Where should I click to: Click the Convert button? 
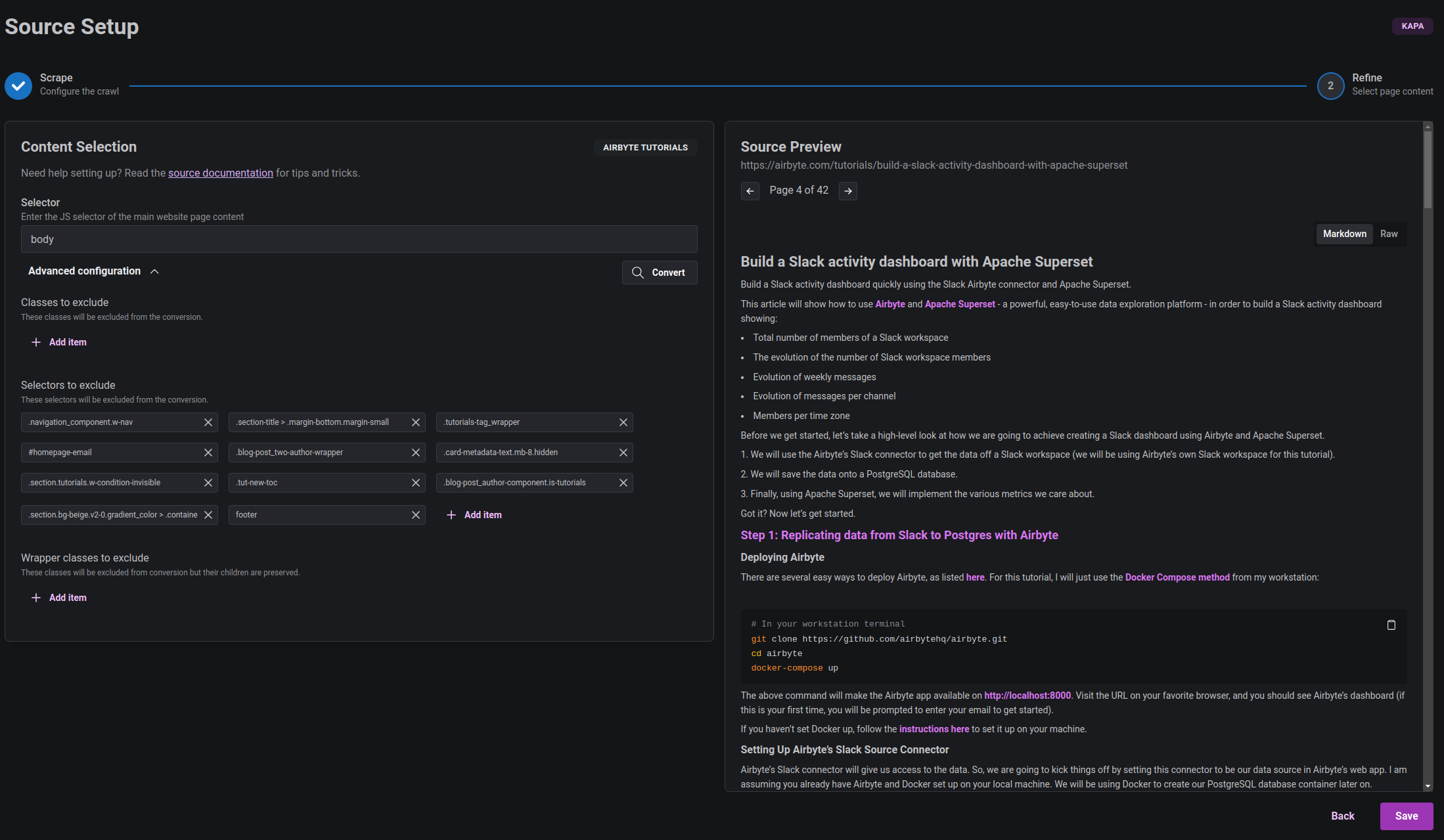pyautogui.click(x=660, y=273)
